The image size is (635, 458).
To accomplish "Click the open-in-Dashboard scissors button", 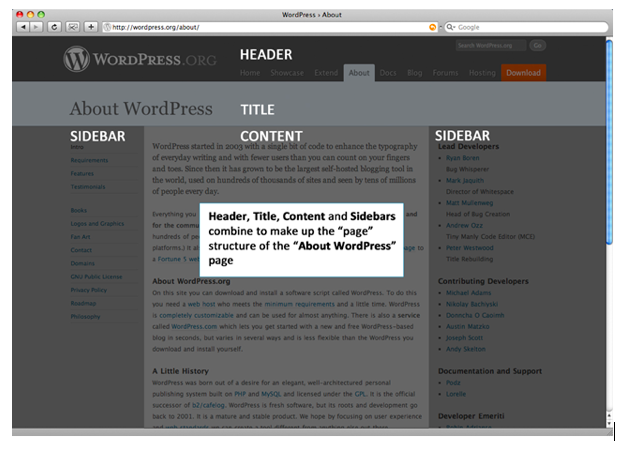I will pos(72,27).
